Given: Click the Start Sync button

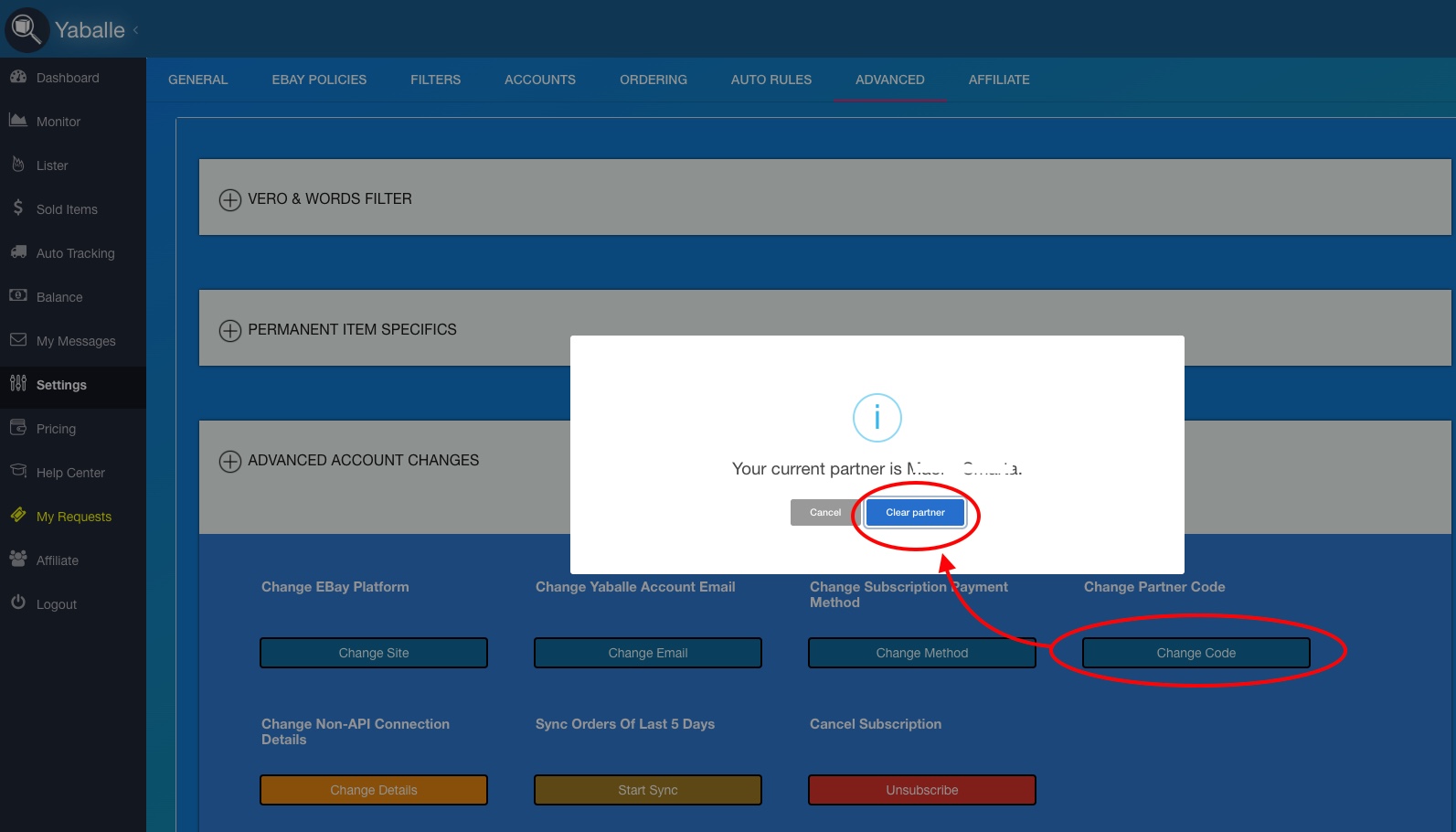Looking at the screenshot, I should (647, 790).
